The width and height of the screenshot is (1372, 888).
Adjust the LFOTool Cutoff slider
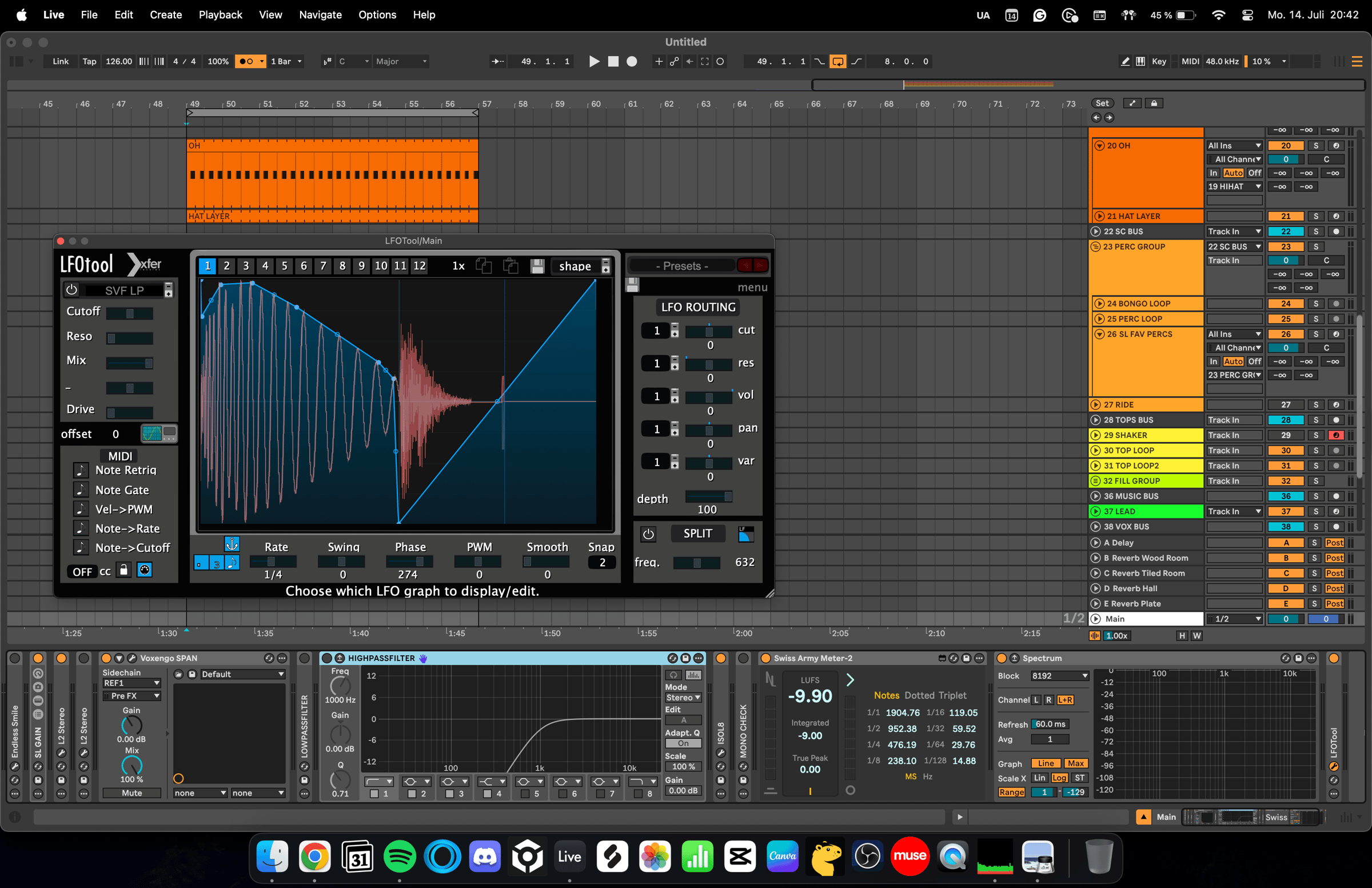coord(130,313)
